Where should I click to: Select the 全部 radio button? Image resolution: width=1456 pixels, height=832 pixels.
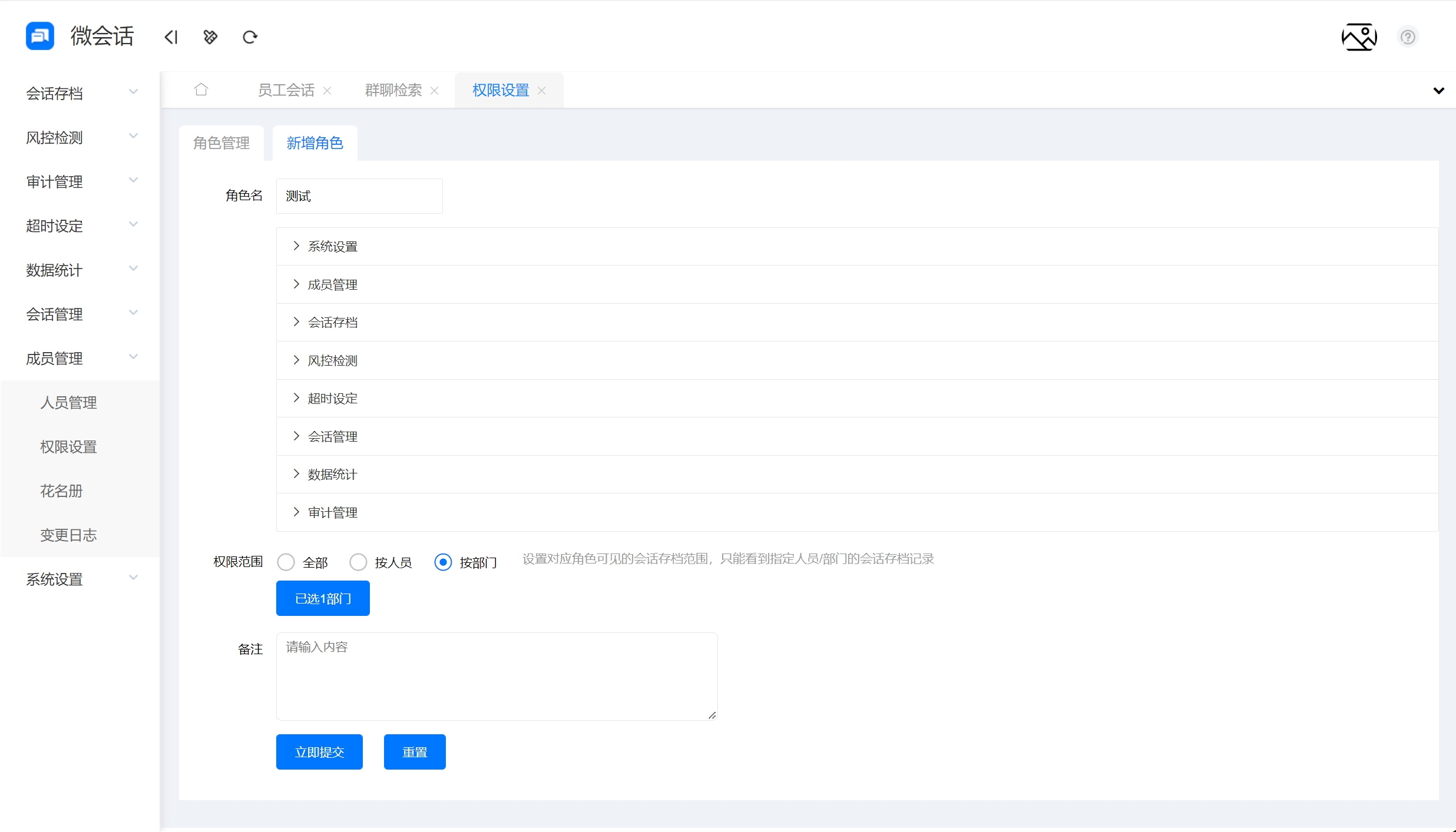pyautogui.click(x=286, y=562)
